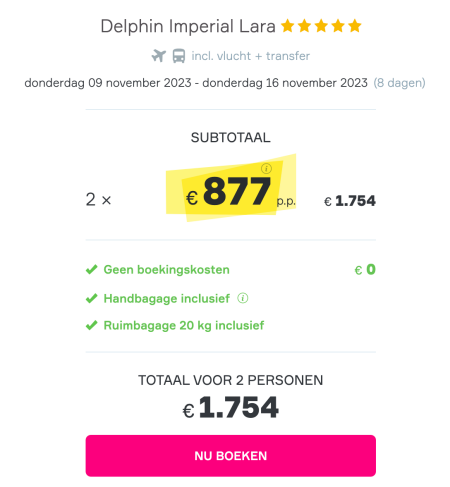Click the travel dates November 2023 text
The image size is (450, 487).
click(x=196, y=83)
